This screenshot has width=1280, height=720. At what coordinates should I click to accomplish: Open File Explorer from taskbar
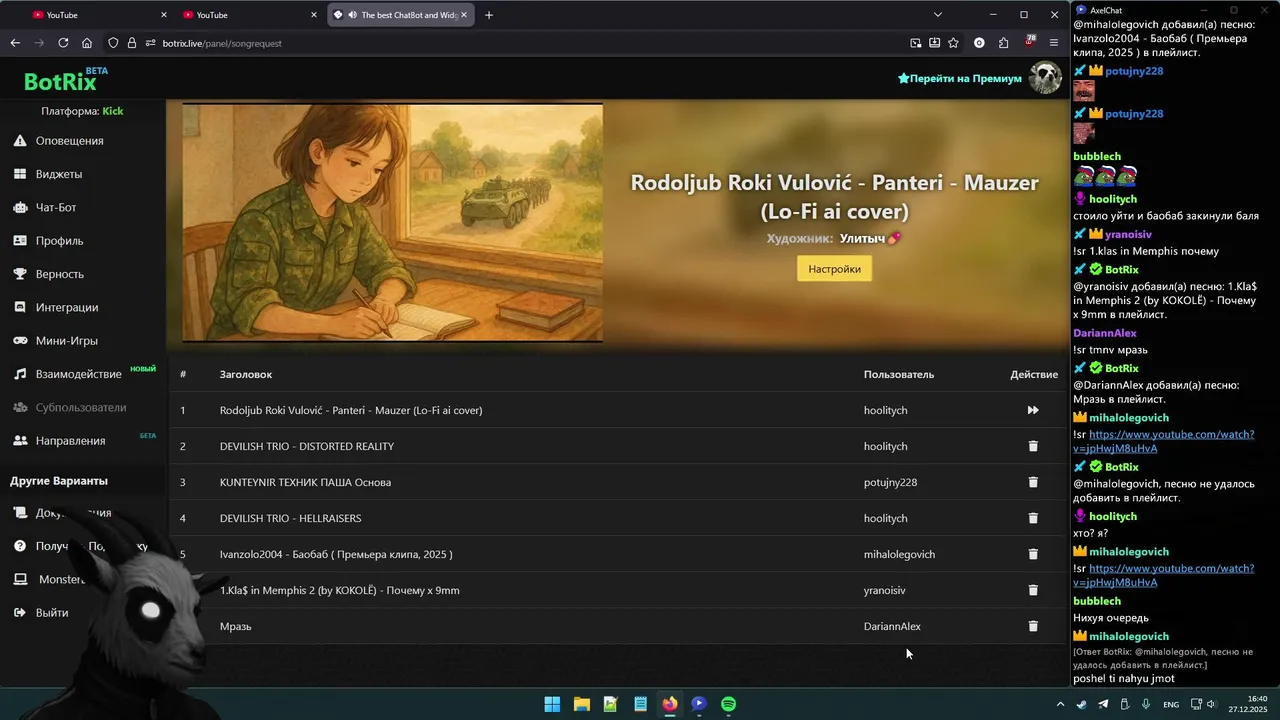[x=581, y=704]
